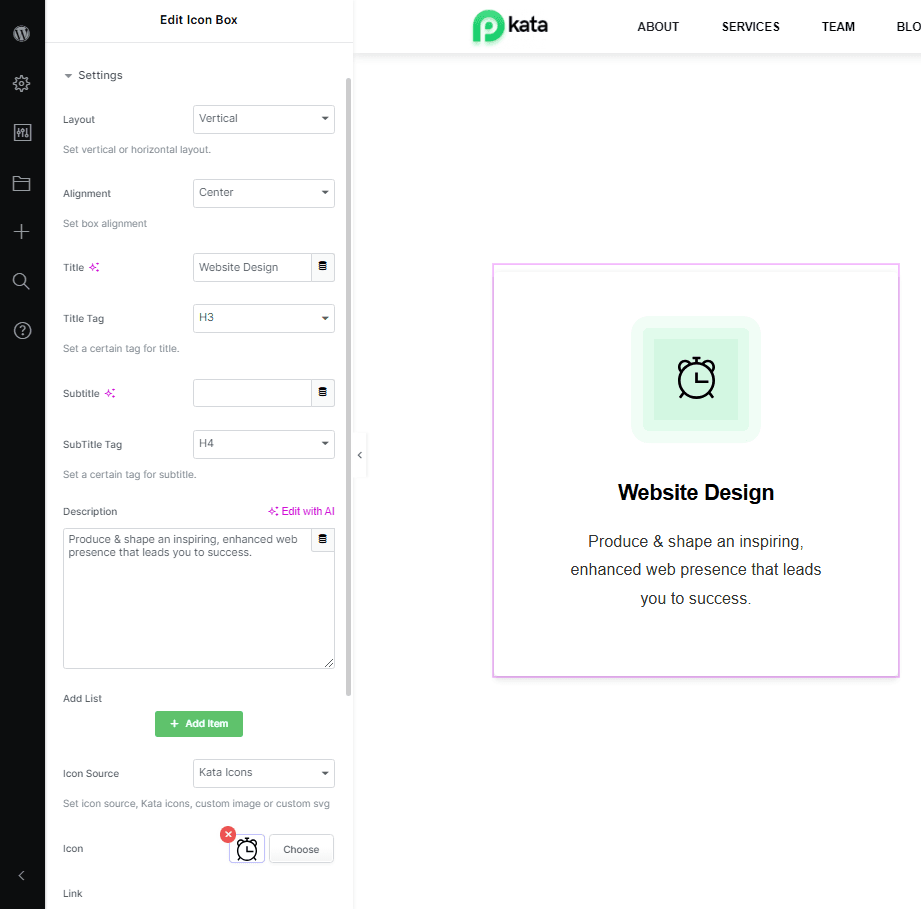Screen dimensions: 921x909
Task: Open the folder icon in the left sidebar
Action: pyautogui.click(x=21, y=182)
